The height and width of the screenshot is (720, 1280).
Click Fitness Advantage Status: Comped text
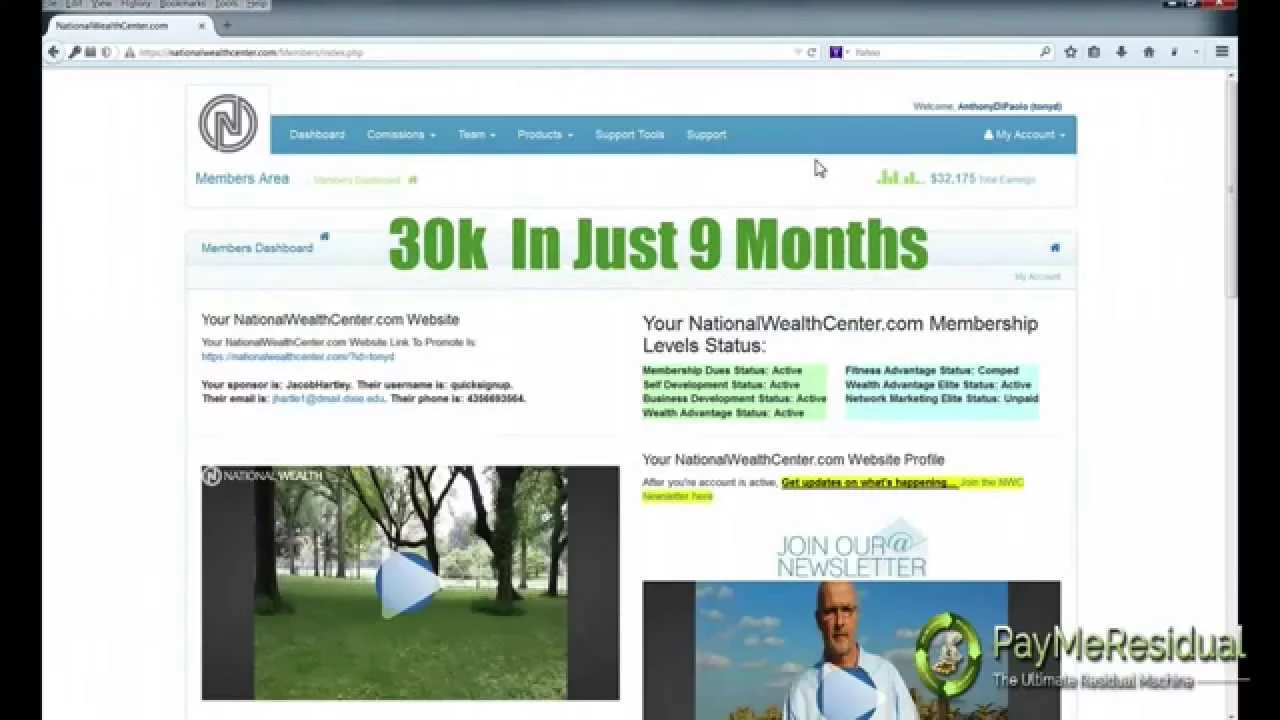coord(932,370)
